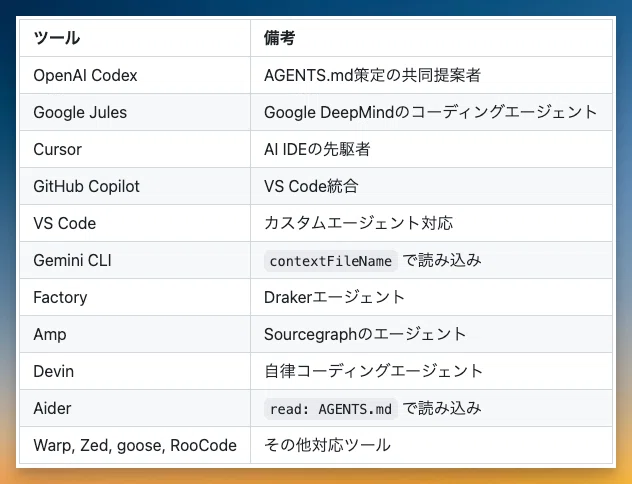Viewport: 632px width, 484px height.
Task: Click the Sourcegraphのエージェント note
Action: click(365, 334)
